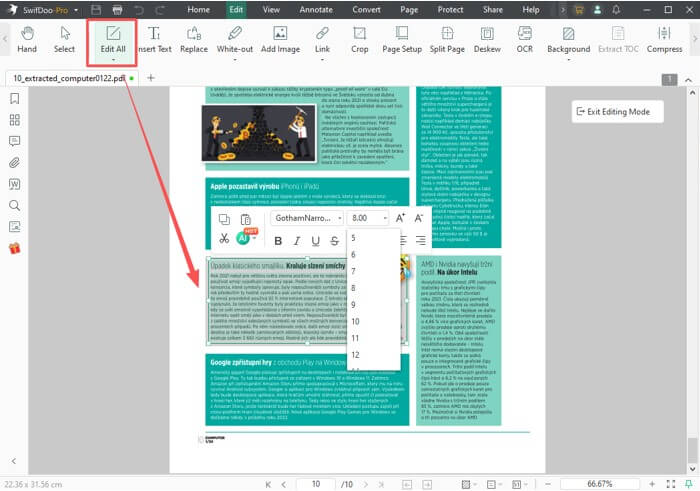The image size is (700, 491).
Task: Expand the White-out dropdown arrow
Action: tap(235, 59)
